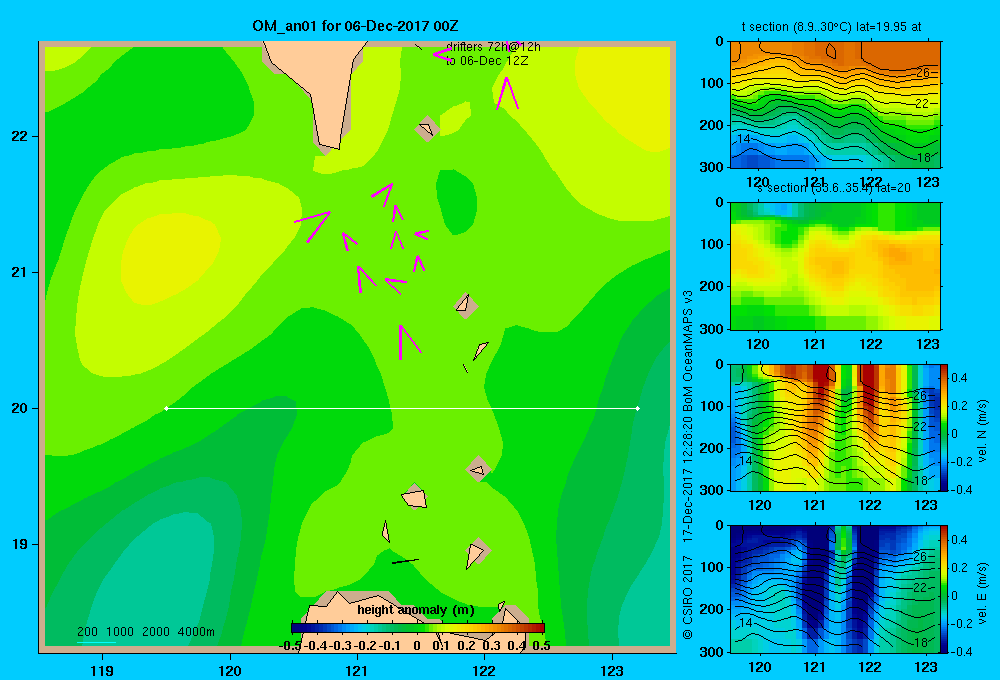The height and width of the screenshot is (680, 1000).
Task: Click the 'to 06-Dec 12Z' text
Action: coord(487,61)
